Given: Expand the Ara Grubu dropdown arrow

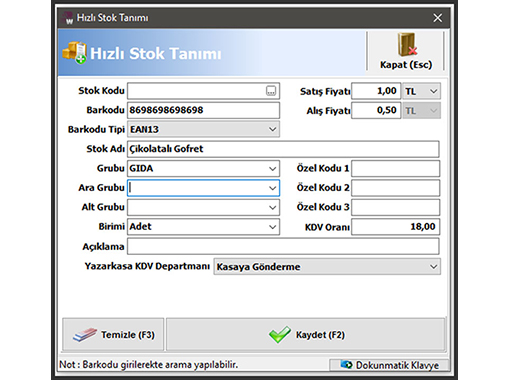Looking at the screenshot, I should click(x=272, y=188).
